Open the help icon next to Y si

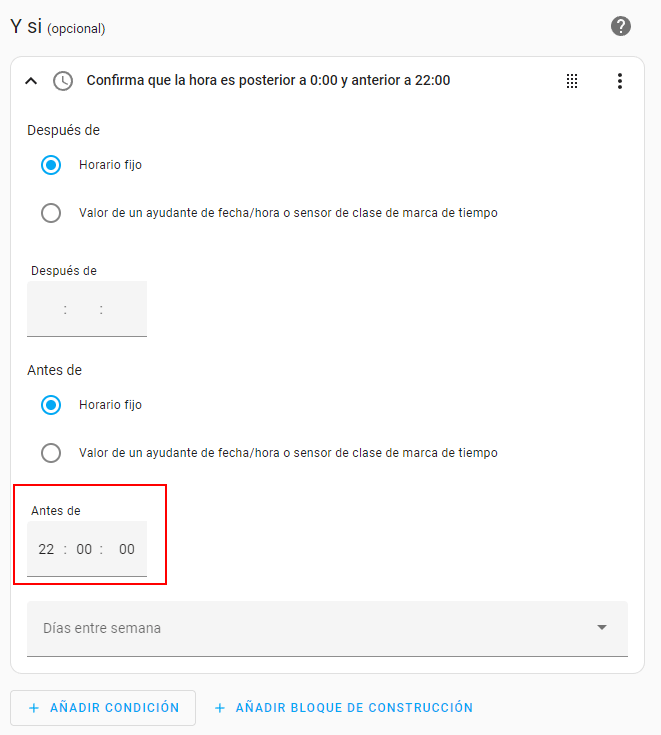[621, 26]
